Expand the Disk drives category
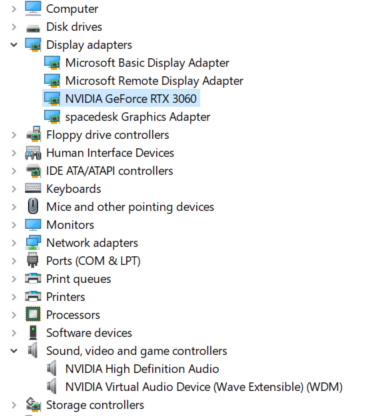 (14, 27)
